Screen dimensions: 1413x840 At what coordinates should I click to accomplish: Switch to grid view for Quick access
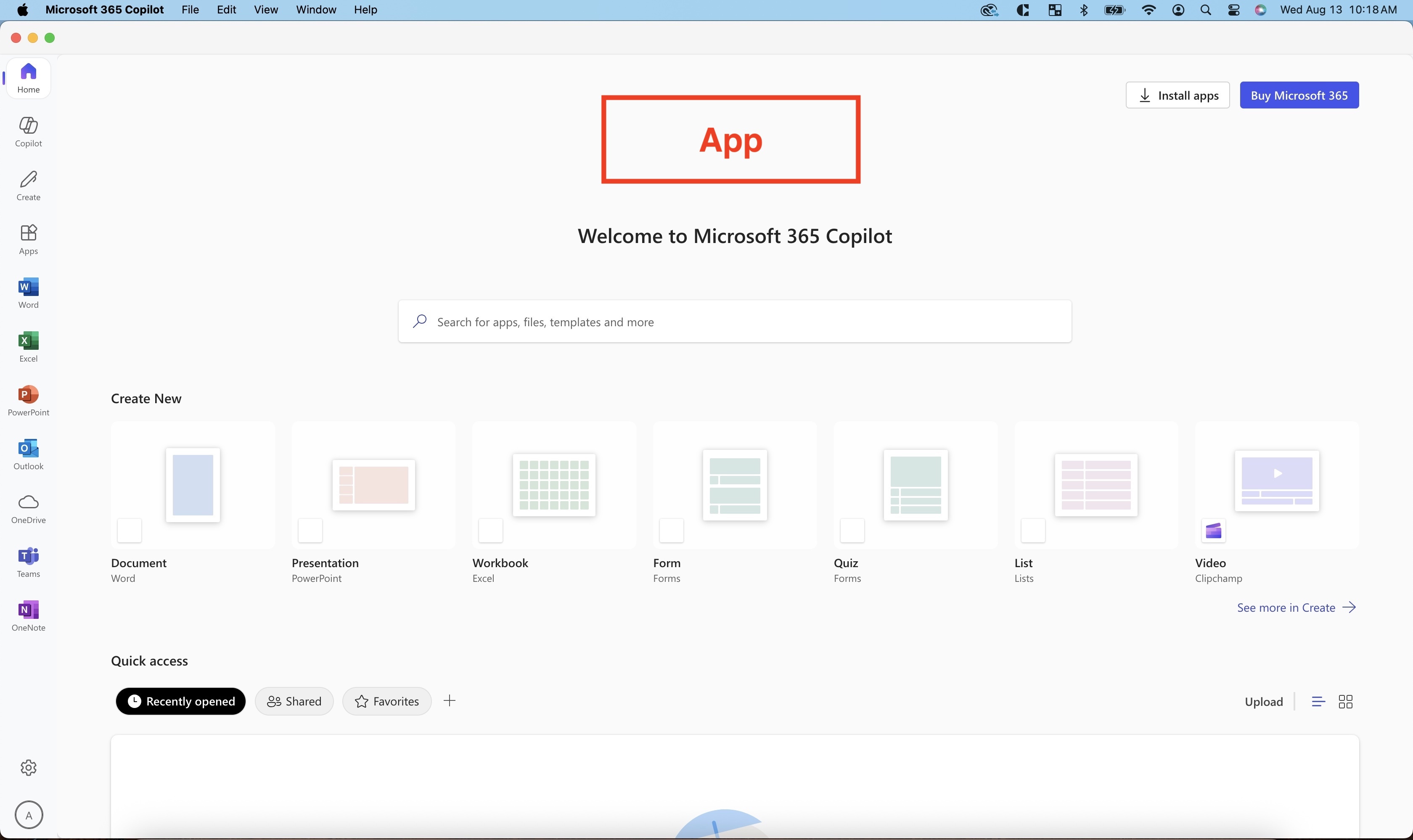[1346, 701]
